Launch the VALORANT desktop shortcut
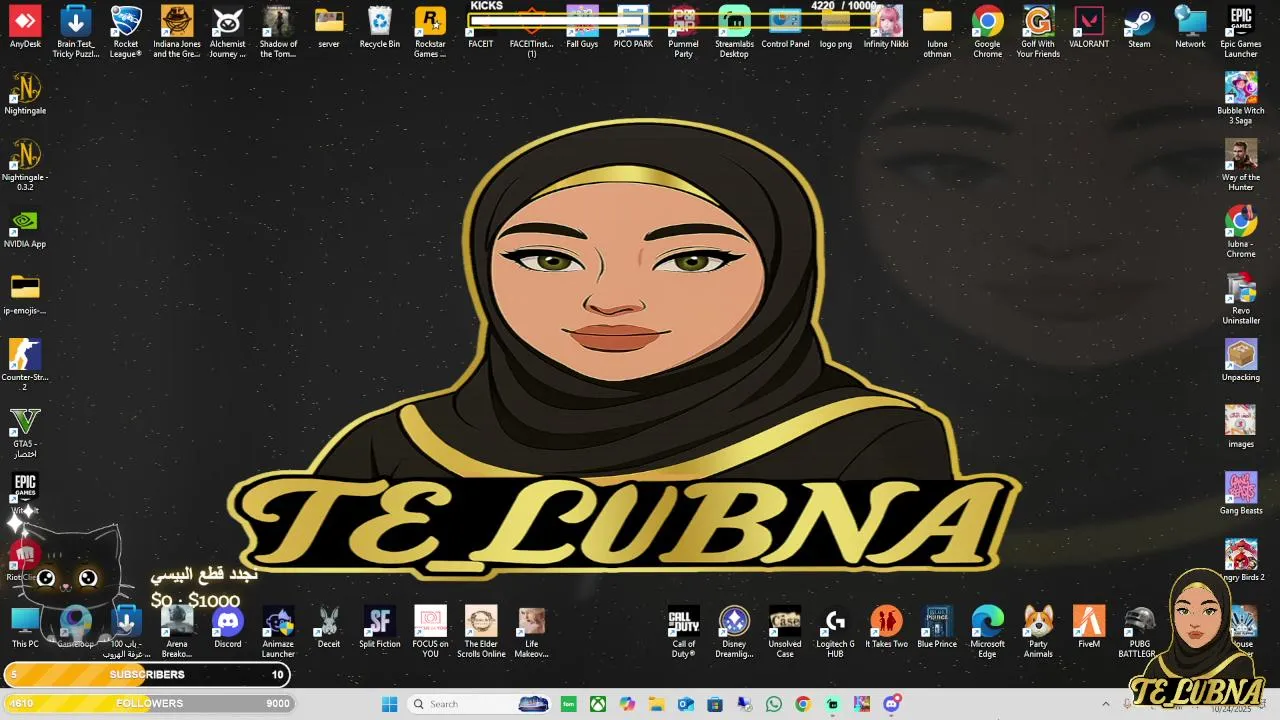Screen dimensions: 1280x720 click(1089, 28)
